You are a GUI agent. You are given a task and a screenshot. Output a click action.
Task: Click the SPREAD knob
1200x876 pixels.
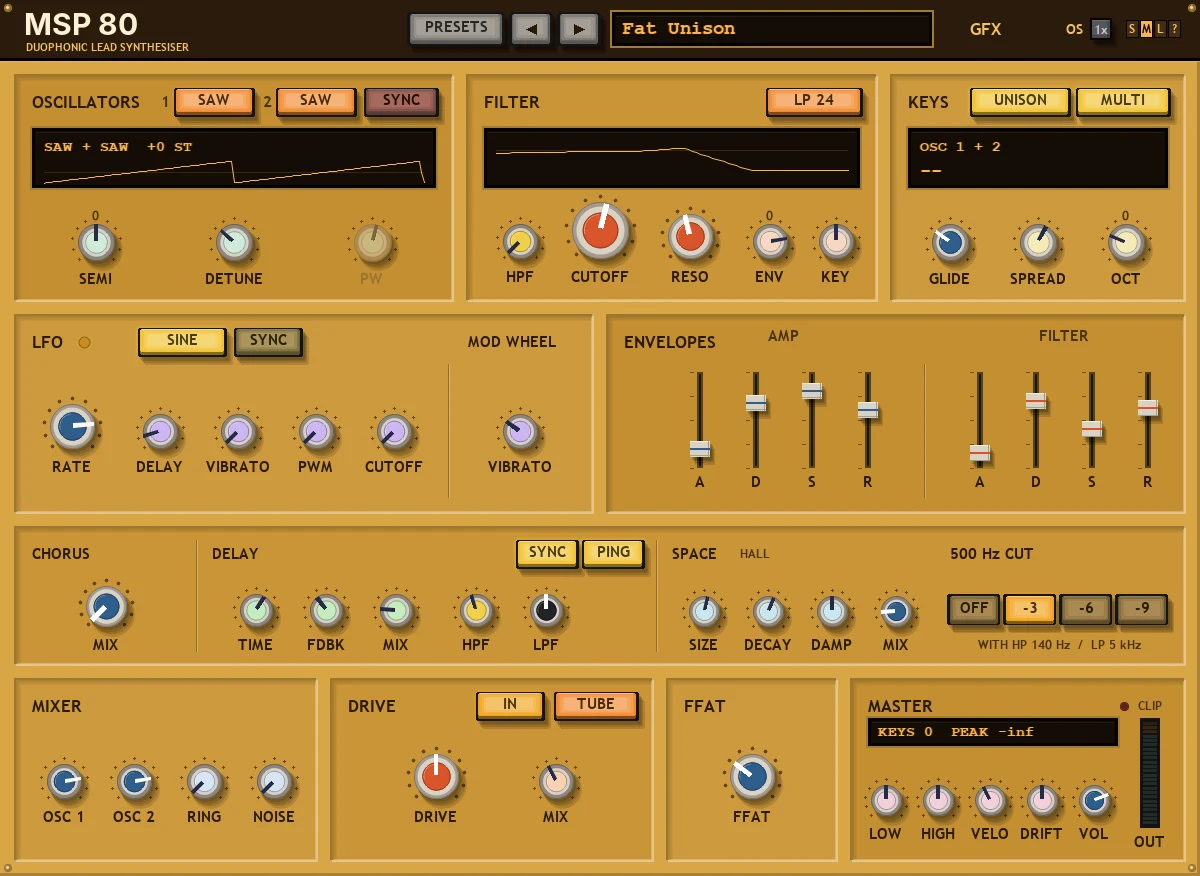point(1038,243)
